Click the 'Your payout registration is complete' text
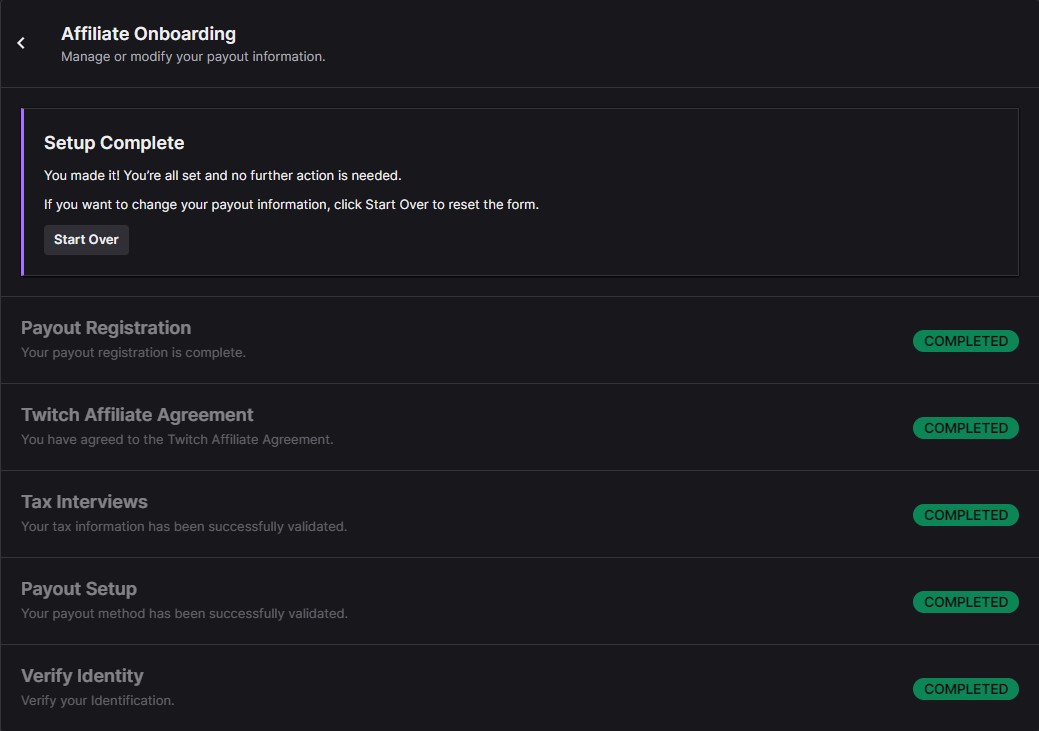The width and height of the screenshot is (1039, 731). (x=133, y=353)
